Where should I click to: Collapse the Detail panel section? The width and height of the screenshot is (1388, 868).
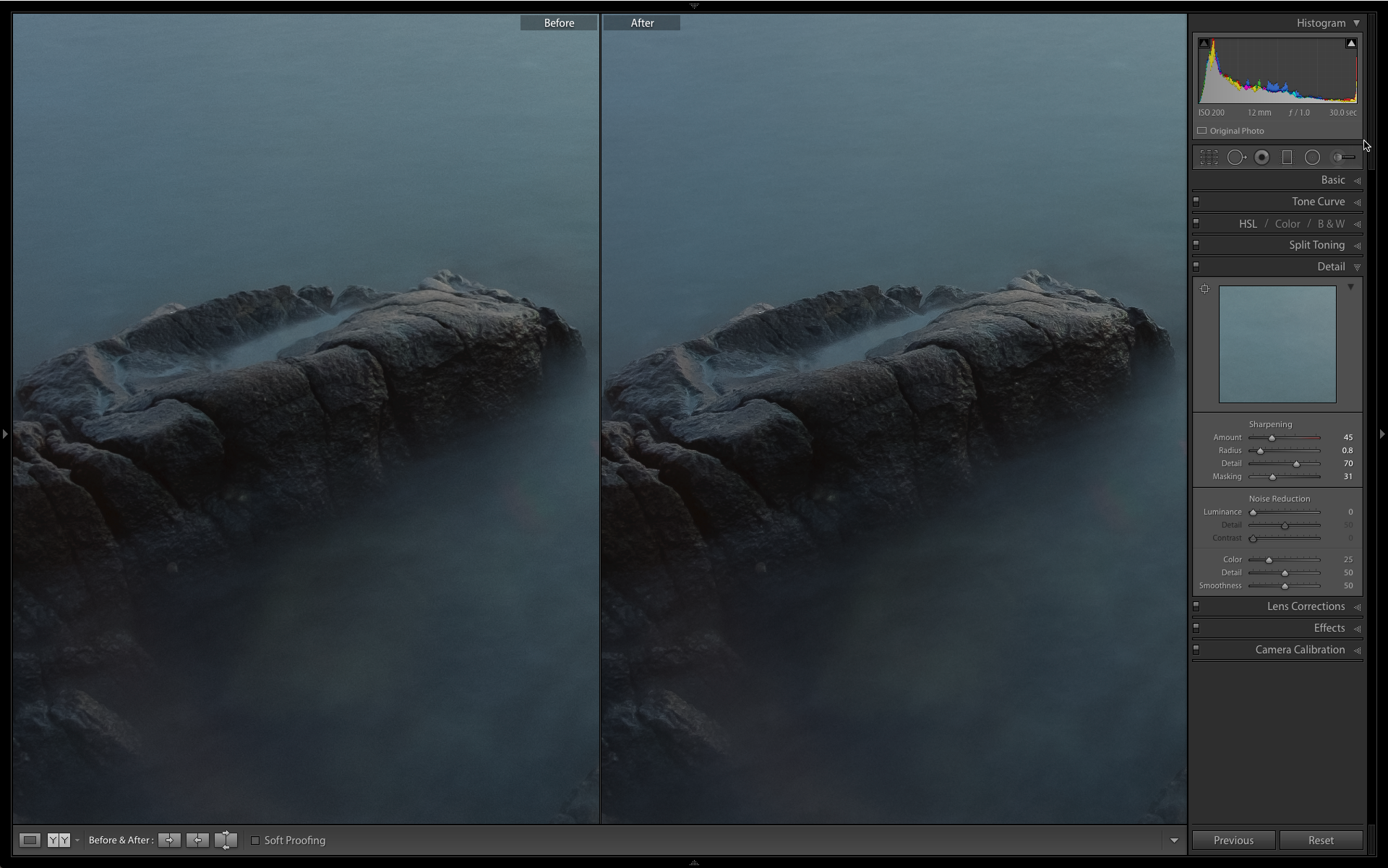pyautogui.click(x=1357, y=266)
